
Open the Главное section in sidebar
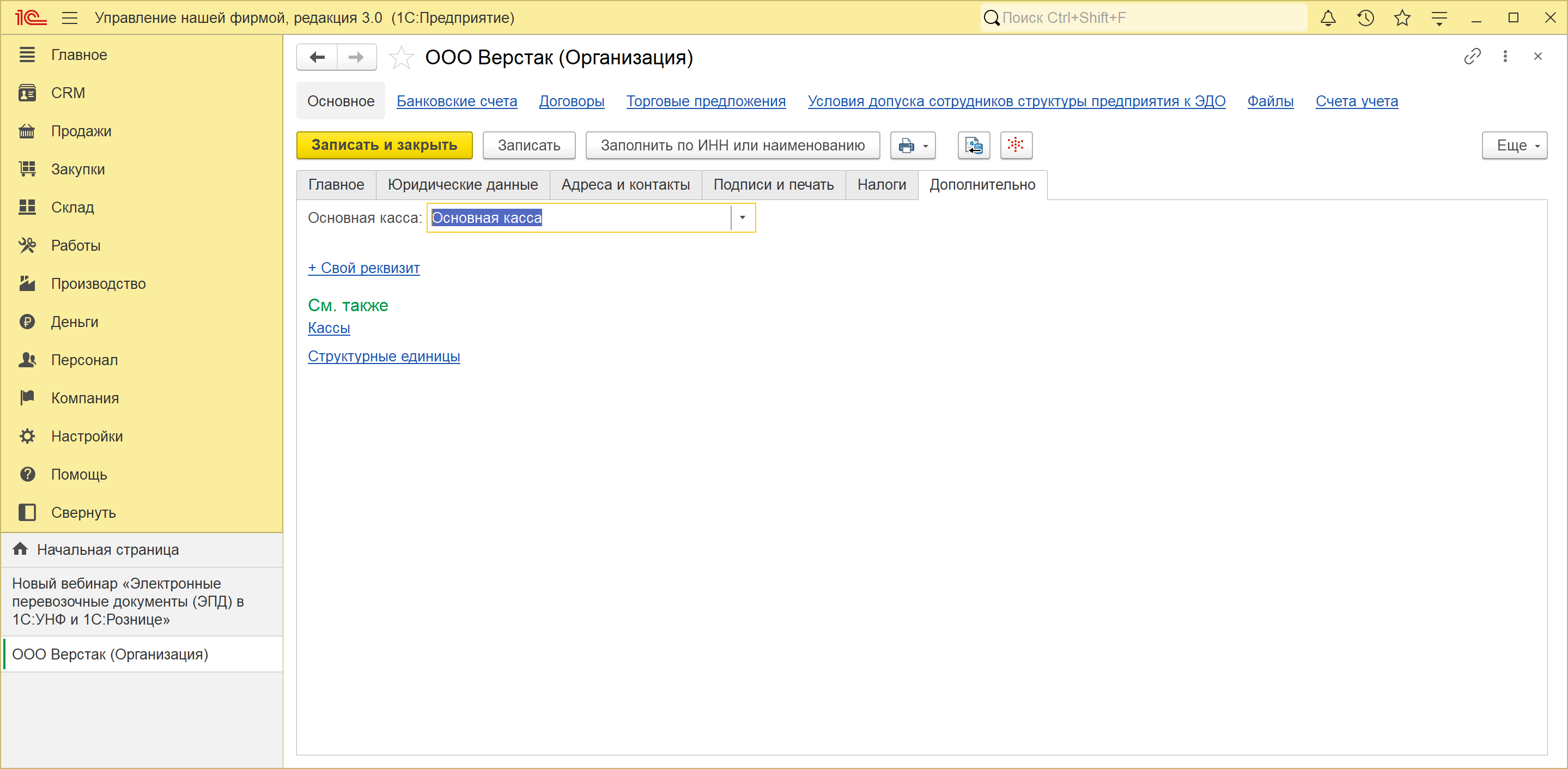[141, 55]
